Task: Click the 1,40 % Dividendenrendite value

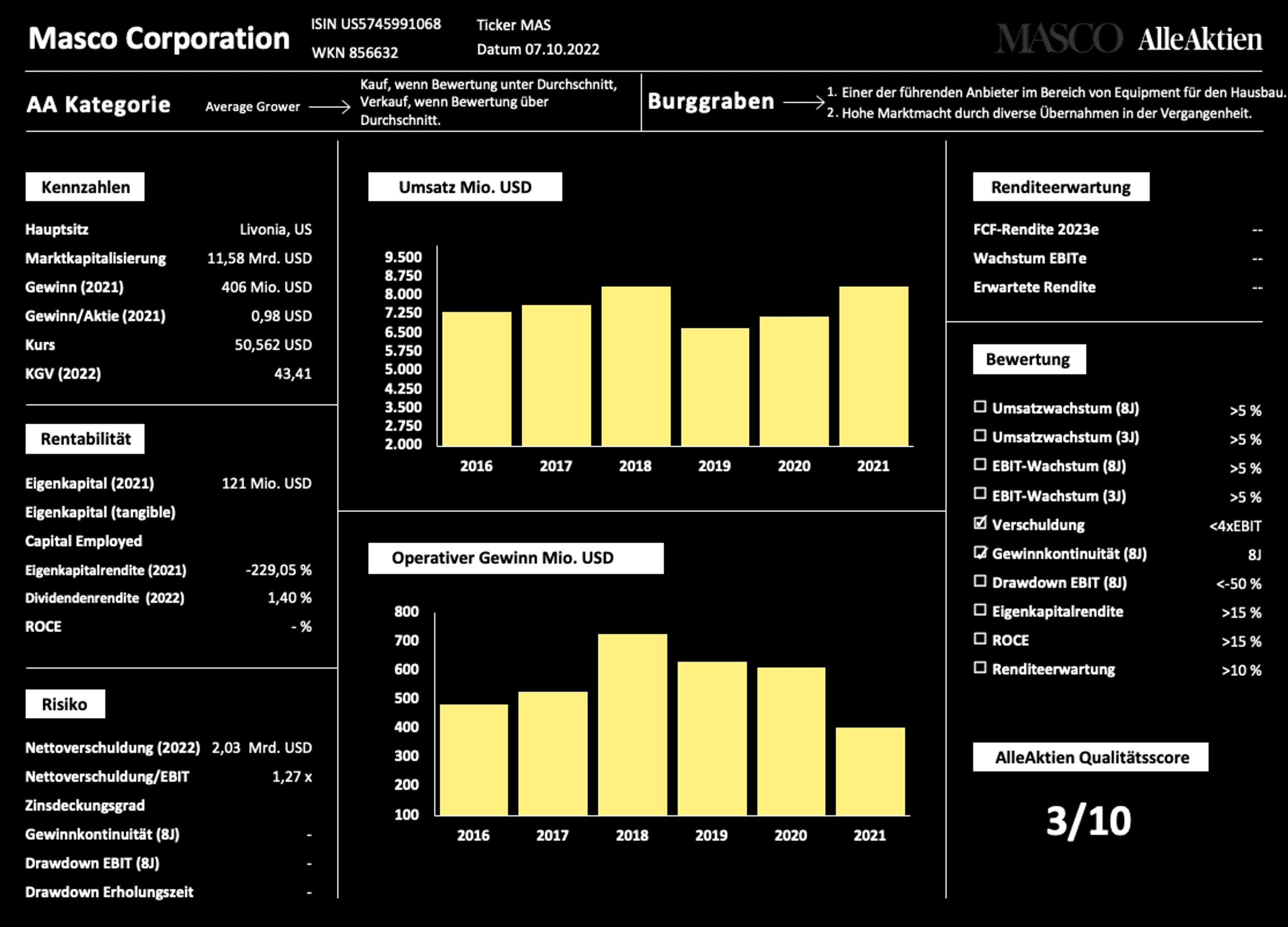Action: pos(290,597)
